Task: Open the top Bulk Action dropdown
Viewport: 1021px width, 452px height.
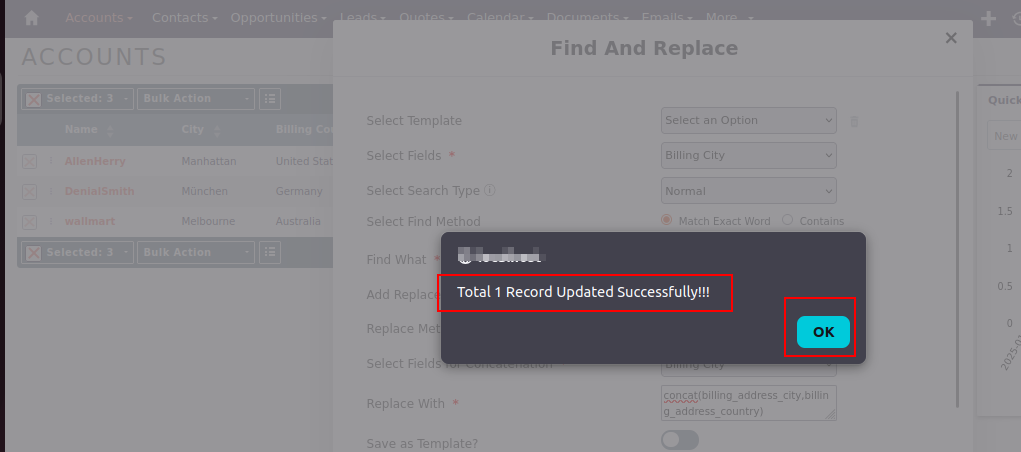Action: pyautogui.click(x=195, y=99)
